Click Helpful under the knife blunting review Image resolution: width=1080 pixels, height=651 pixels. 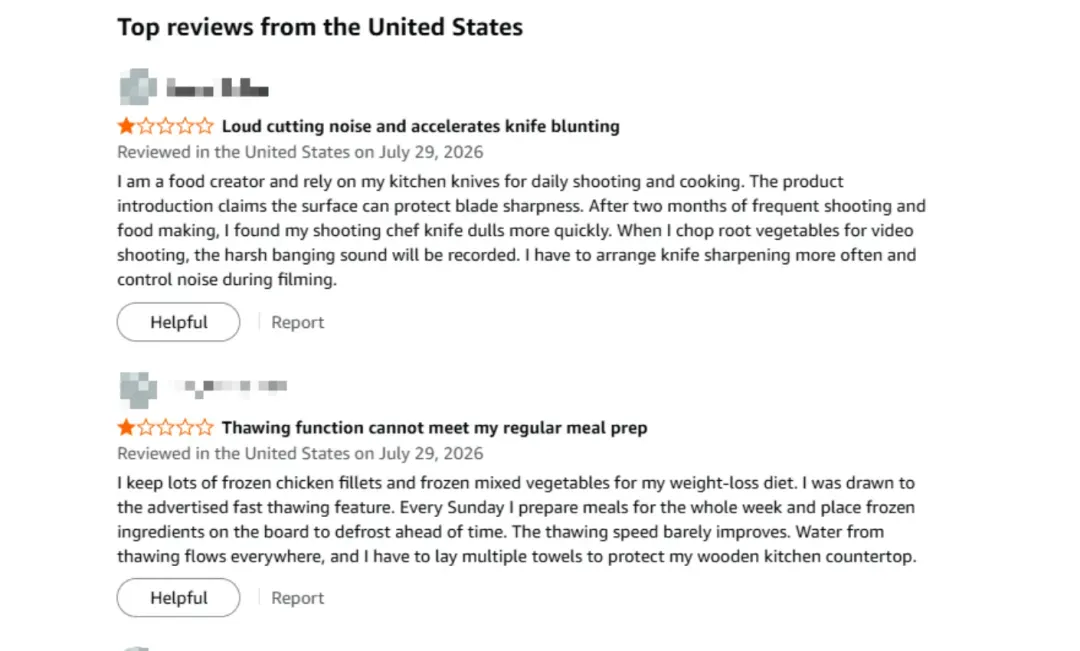click(x=178, y=322)
